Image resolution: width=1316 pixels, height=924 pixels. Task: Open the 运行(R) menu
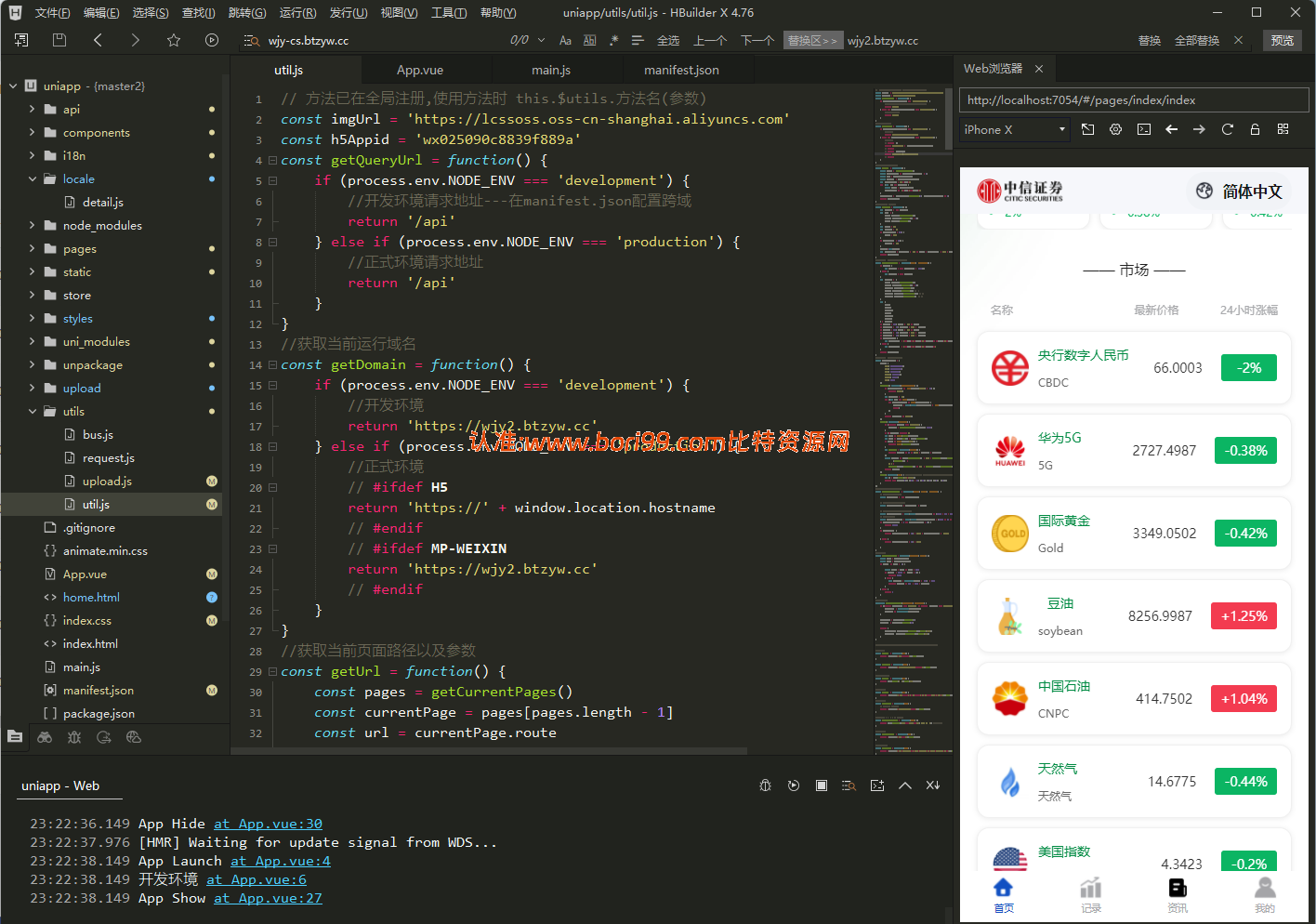[x=297, y=12]
